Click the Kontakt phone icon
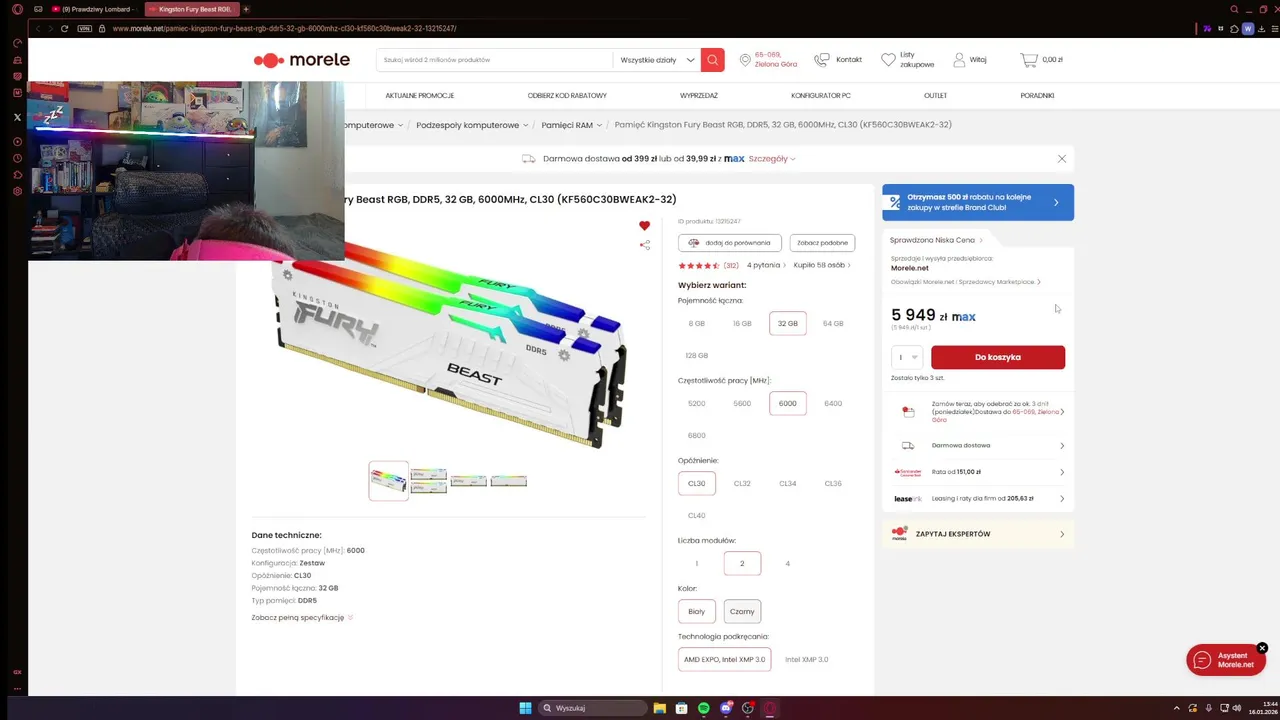The height and width of the screenshot is (720, 1280). click(x=821, y=60)
